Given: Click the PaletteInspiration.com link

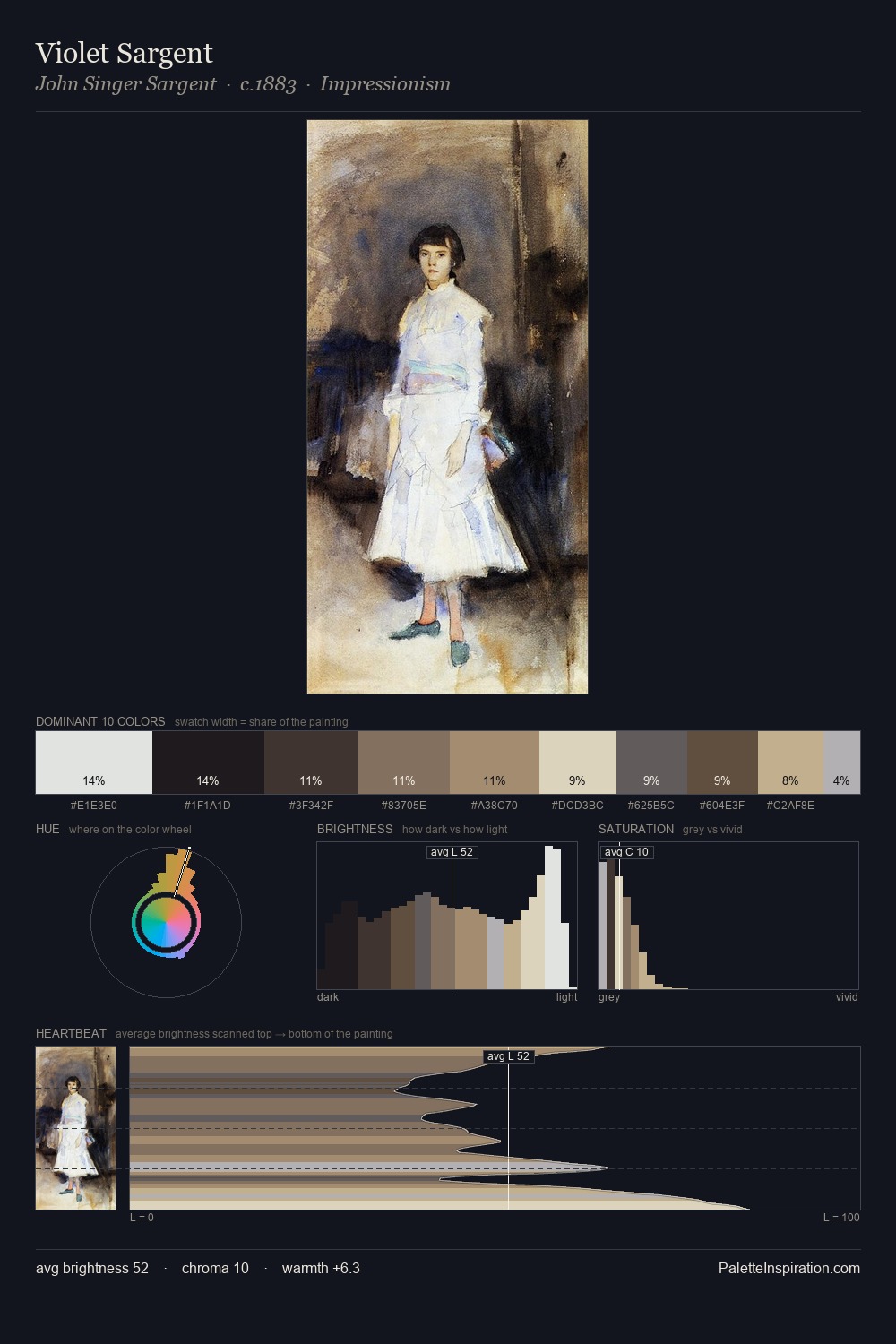Looking at the screenshot, I should coord(789,1268).
